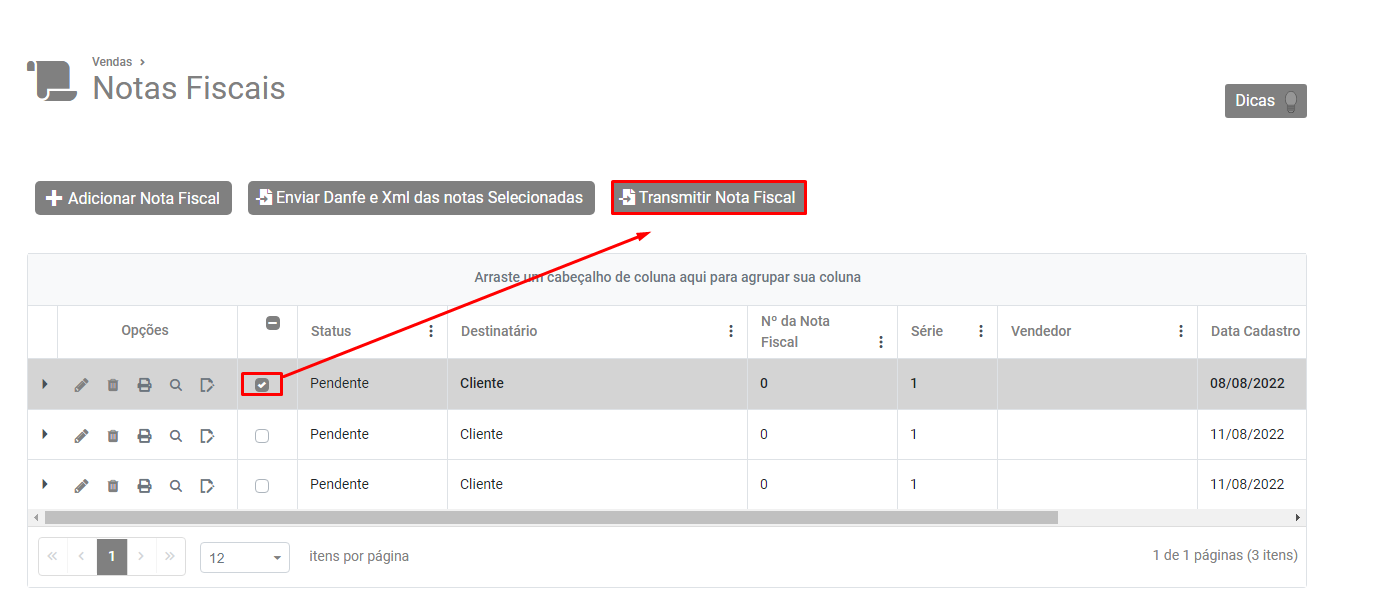Click the 'Arraste um cabeçalho de coluna' grouping area

pos(667,277)
